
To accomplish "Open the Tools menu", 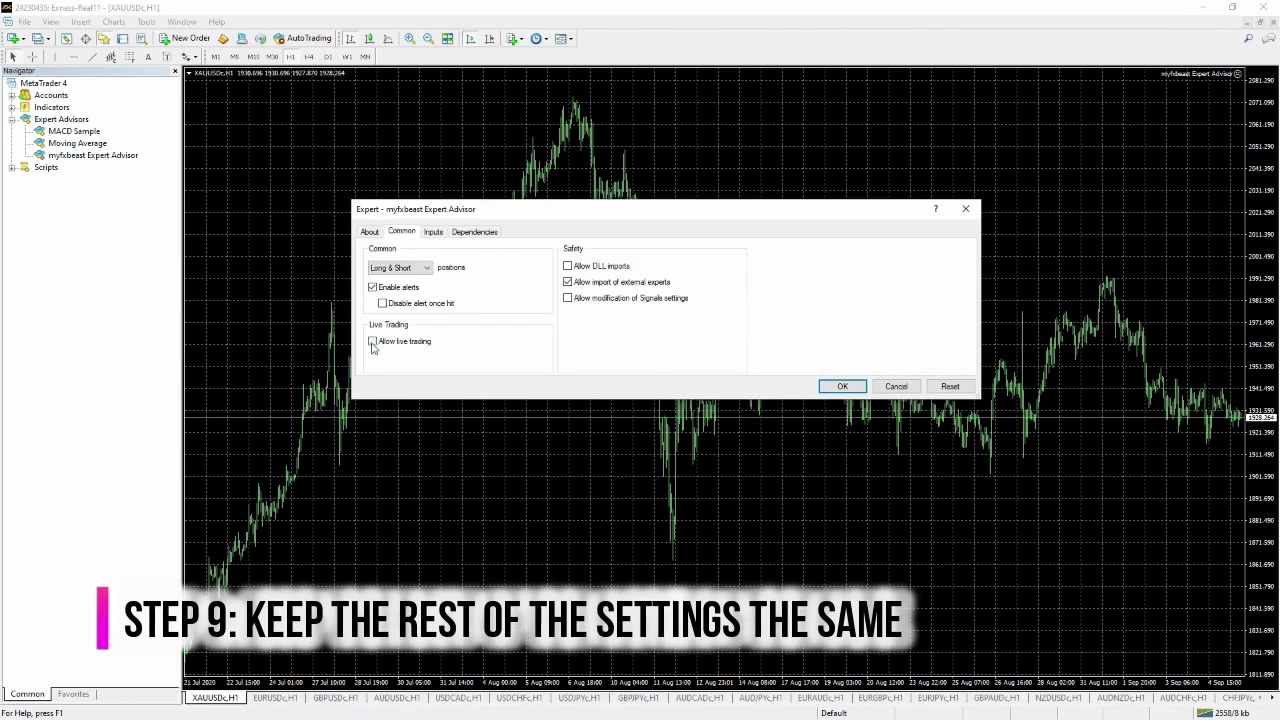I will click(x=146, y=22).
